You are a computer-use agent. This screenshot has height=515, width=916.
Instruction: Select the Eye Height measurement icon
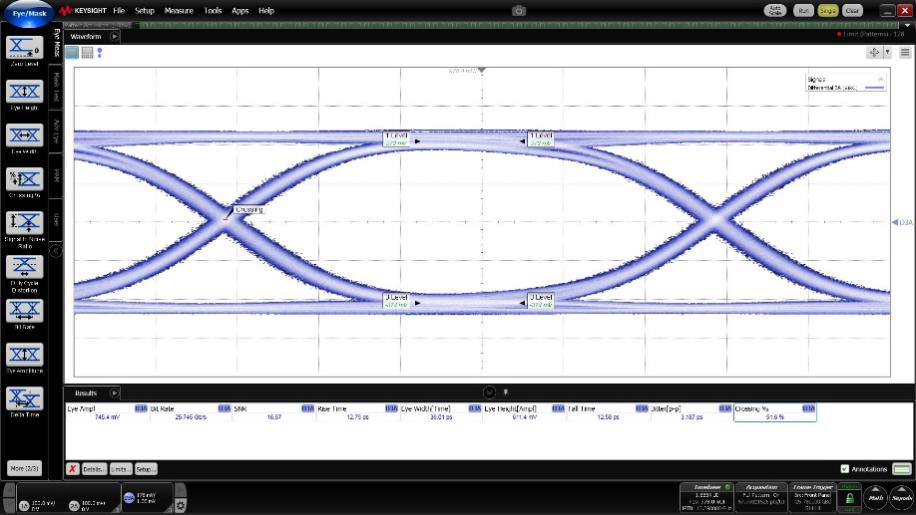(x=25, y=91)
